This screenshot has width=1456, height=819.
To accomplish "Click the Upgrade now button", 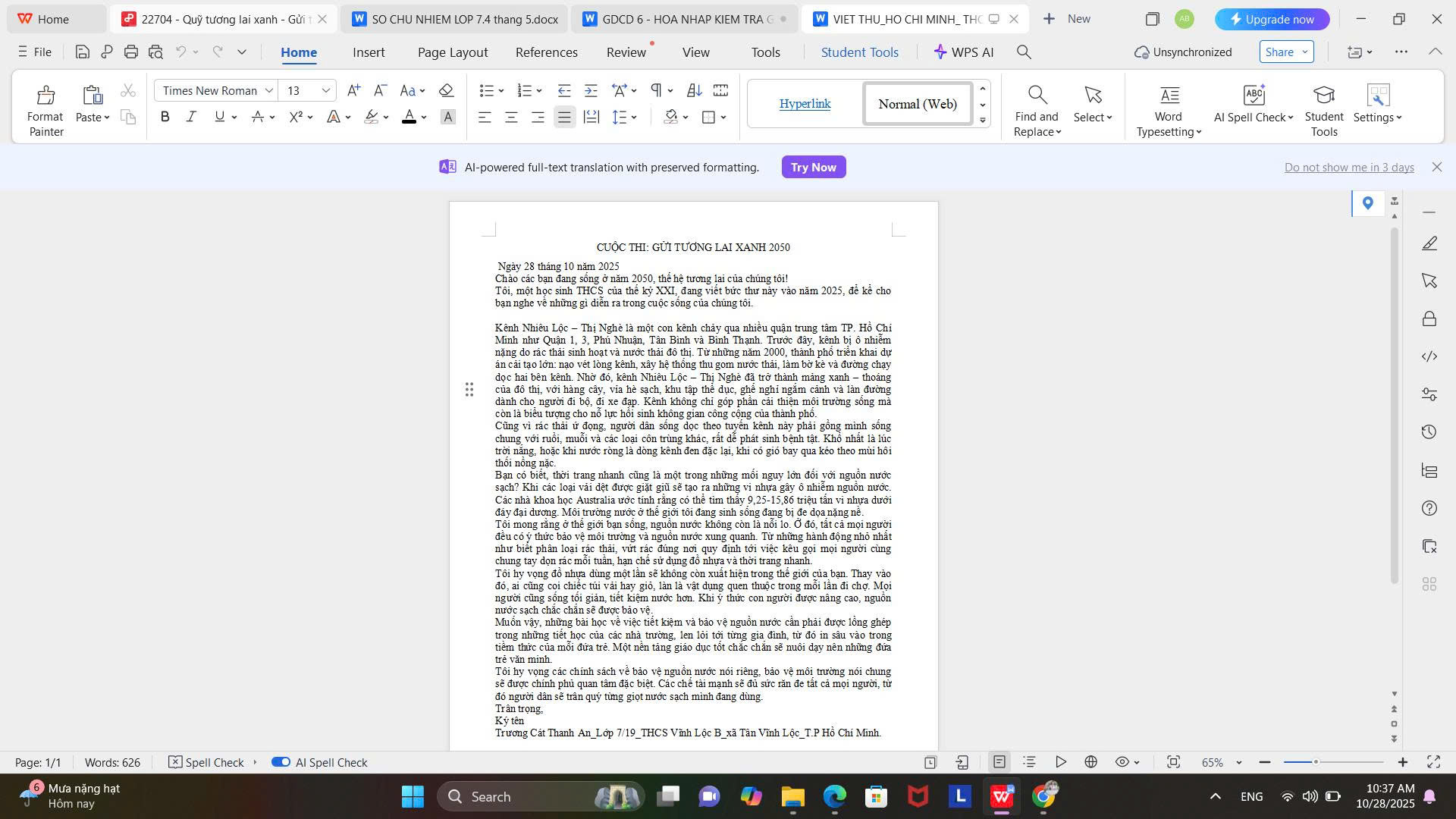I will point(1272,19).
